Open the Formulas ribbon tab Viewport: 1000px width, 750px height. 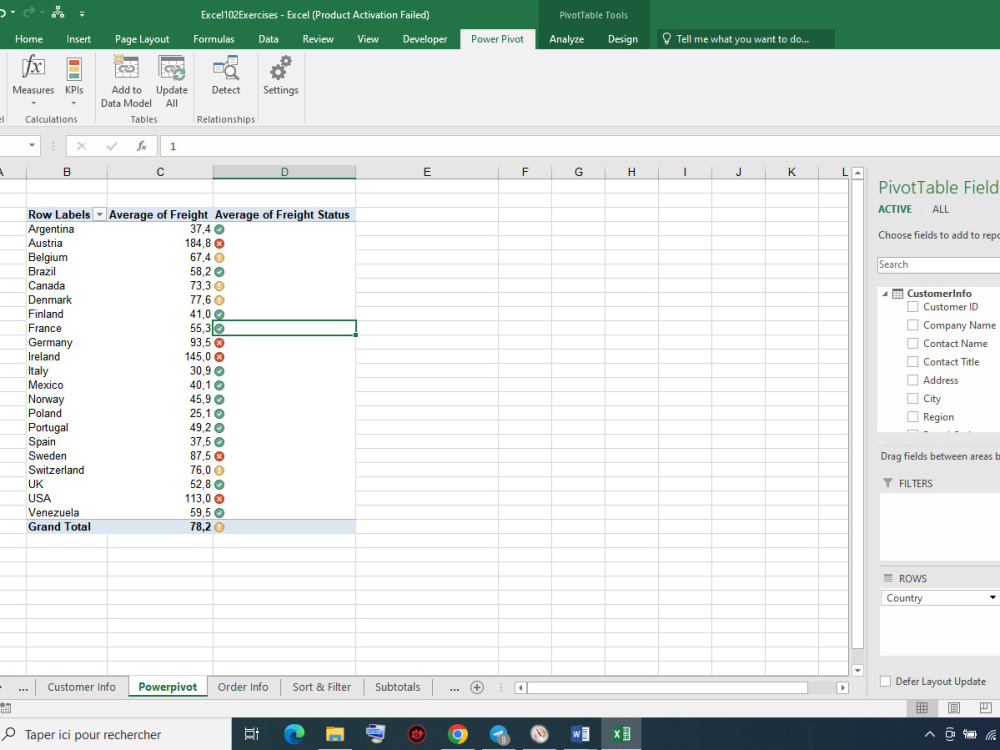214,39
